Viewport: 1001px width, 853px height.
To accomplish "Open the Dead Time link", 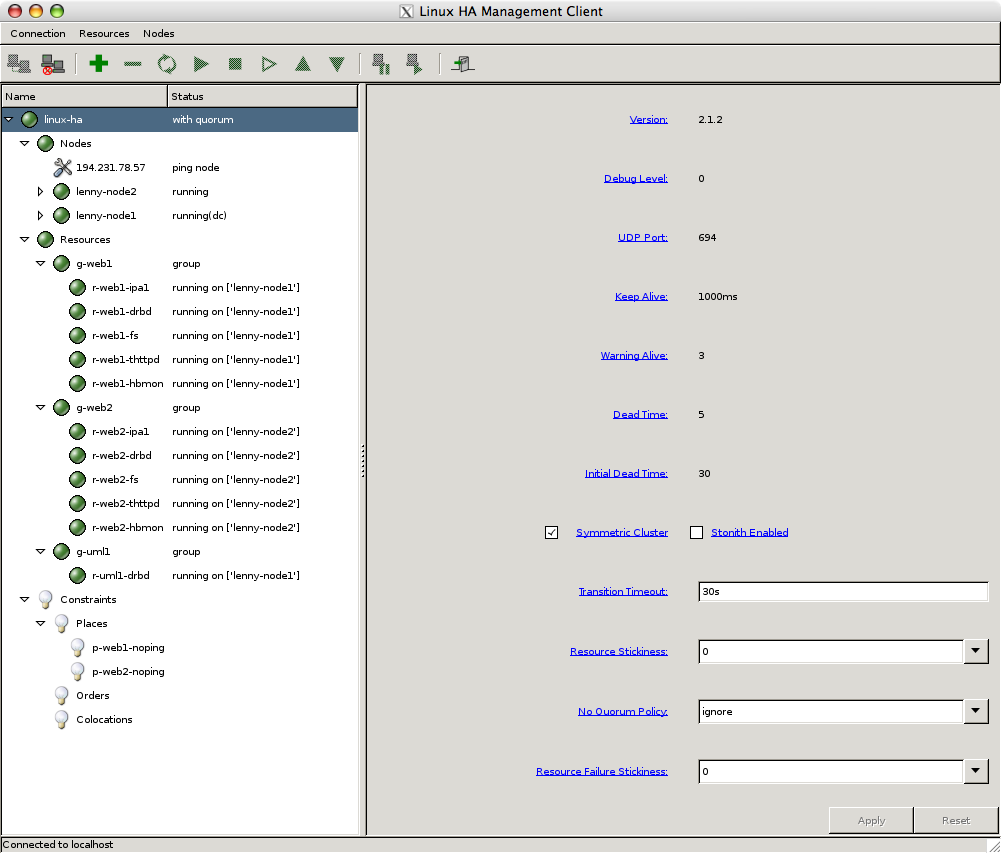I will pos(640,414).
